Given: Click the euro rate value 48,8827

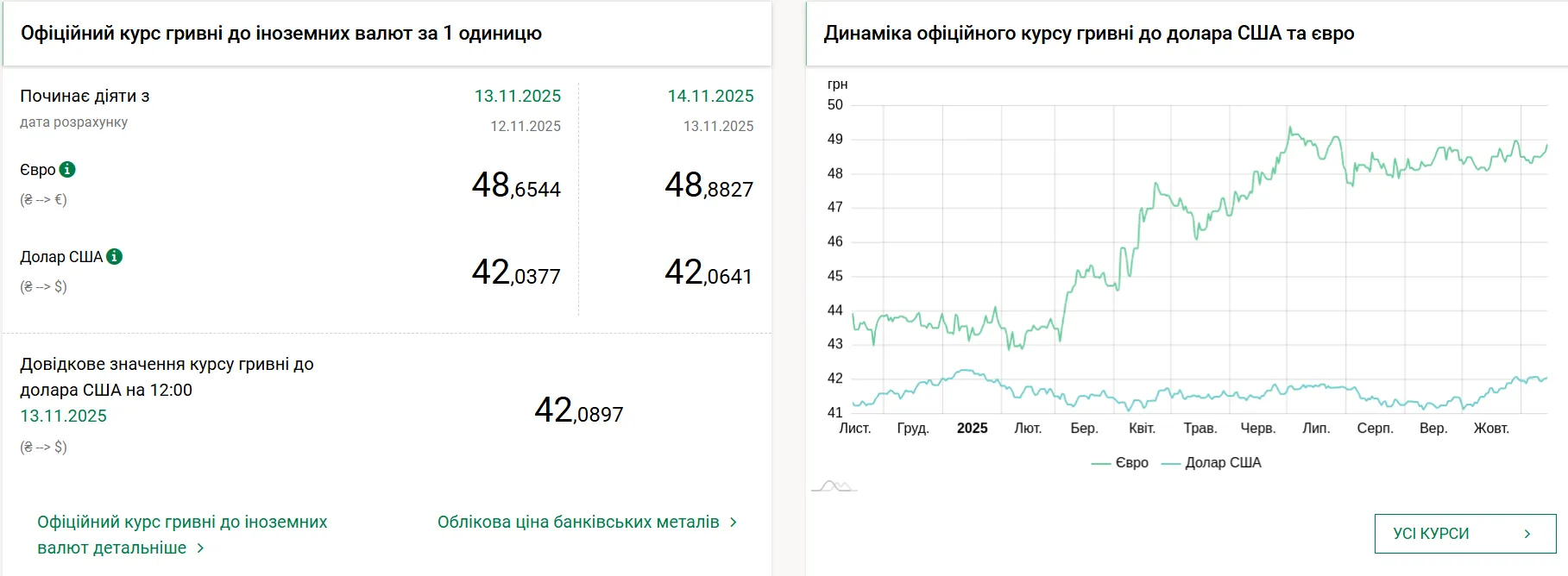Looking at the screenshot, I should coord(708,186).
